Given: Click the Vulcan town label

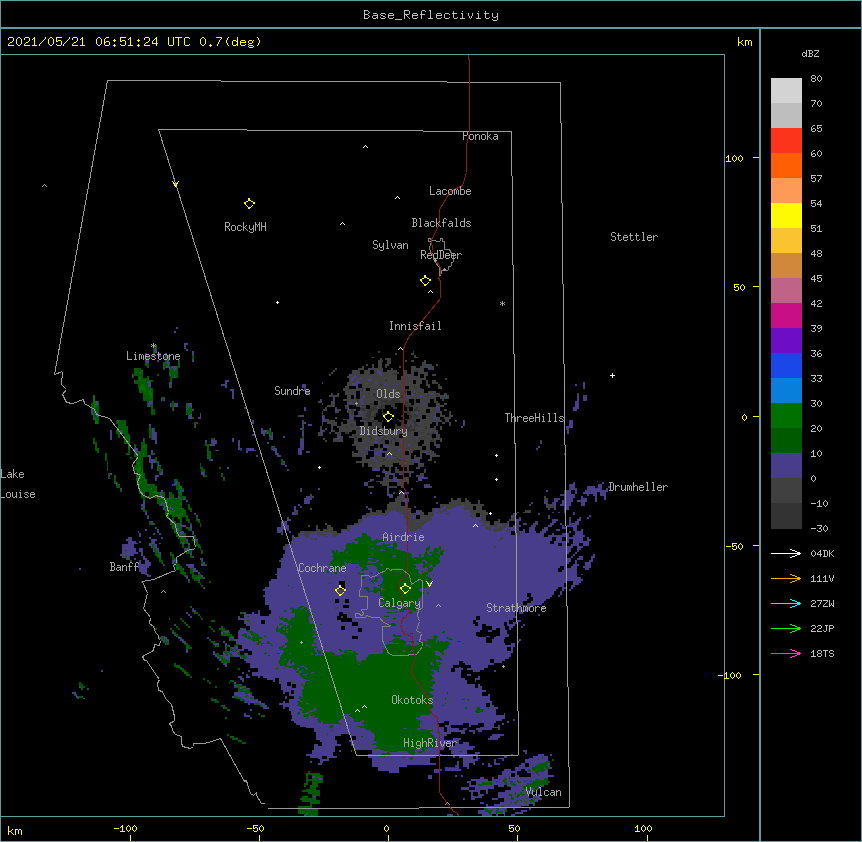Looking at the screenshot, I should 543,792.
